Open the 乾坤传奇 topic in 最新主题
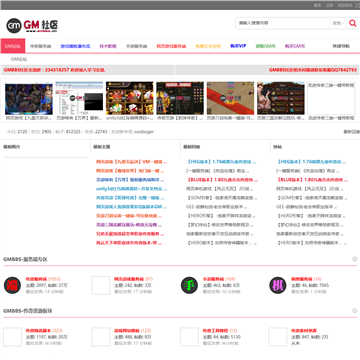 pos(131,198)
